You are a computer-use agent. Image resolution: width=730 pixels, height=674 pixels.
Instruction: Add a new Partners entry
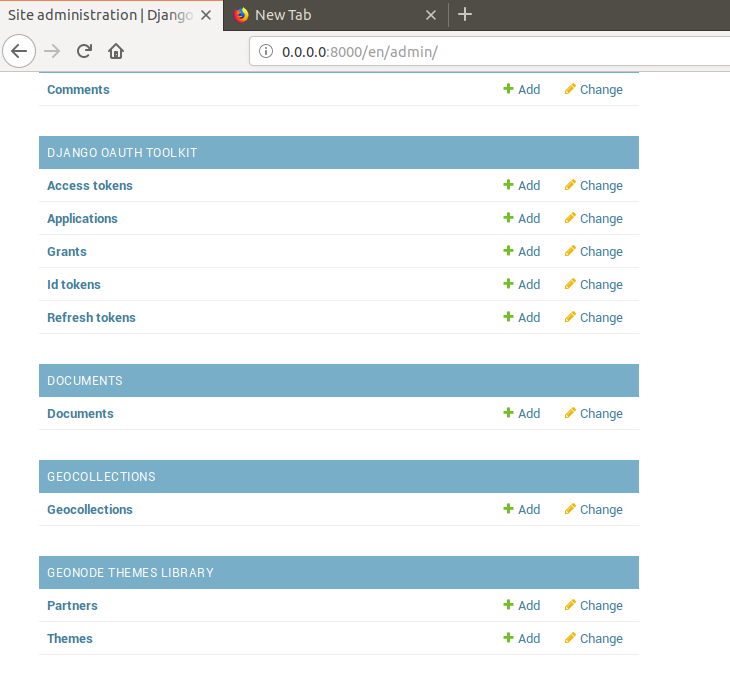tap(521, 606)
